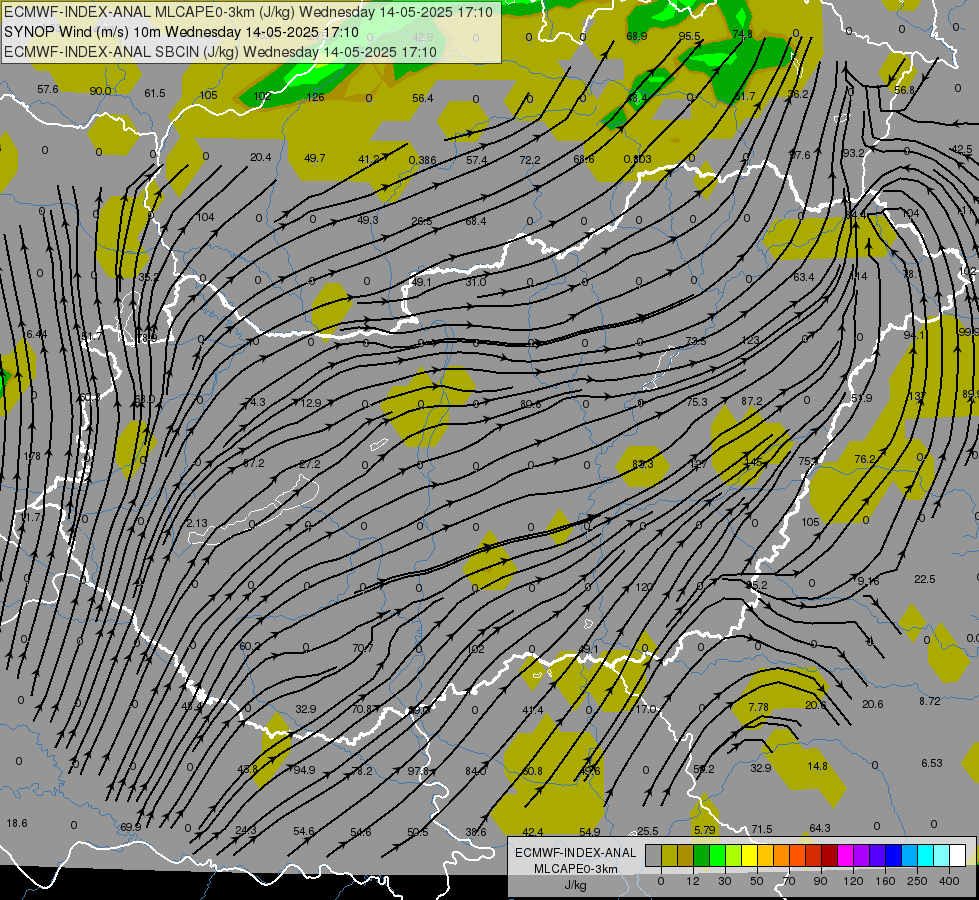Click the MLCAPE0-3km header line at top

248,12
